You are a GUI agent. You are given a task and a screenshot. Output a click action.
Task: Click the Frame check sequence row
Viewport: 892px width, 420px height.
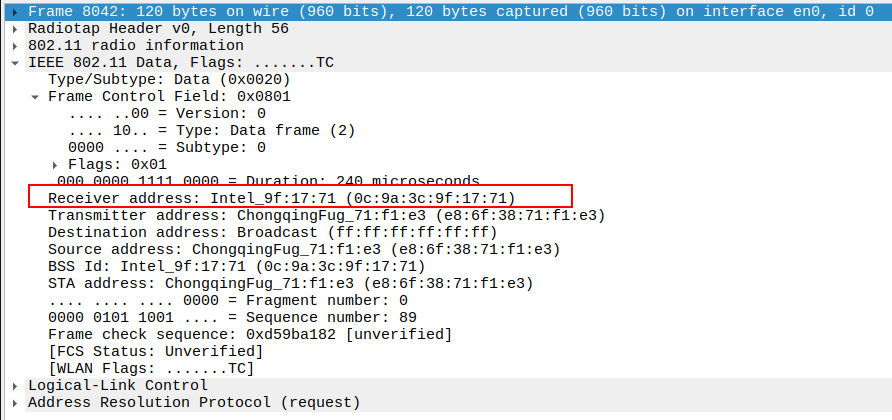tap(249, 334)
